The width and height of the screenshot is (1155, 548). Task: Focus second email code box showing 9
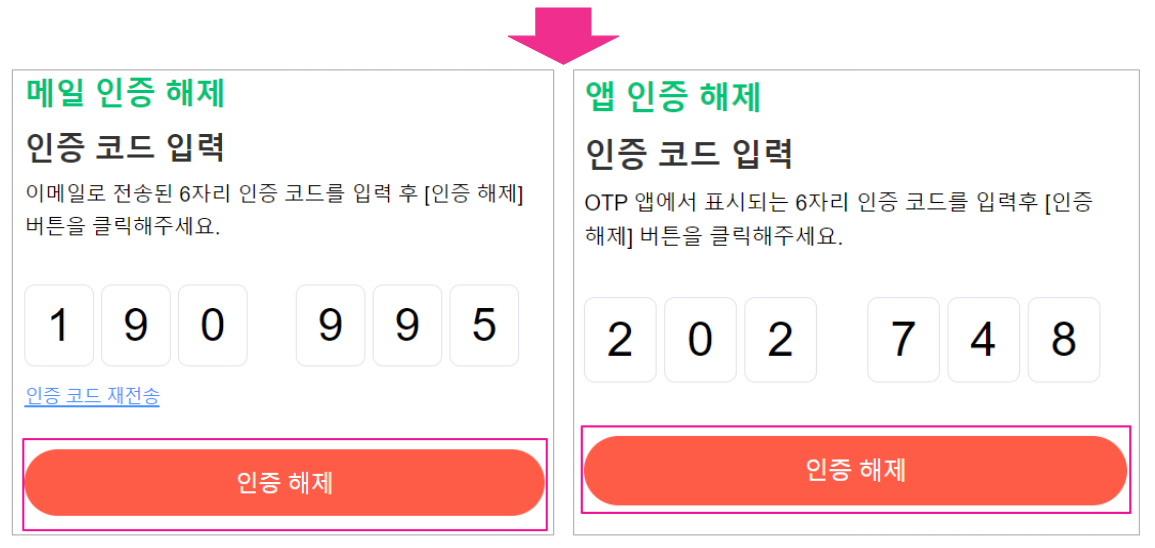136,325
